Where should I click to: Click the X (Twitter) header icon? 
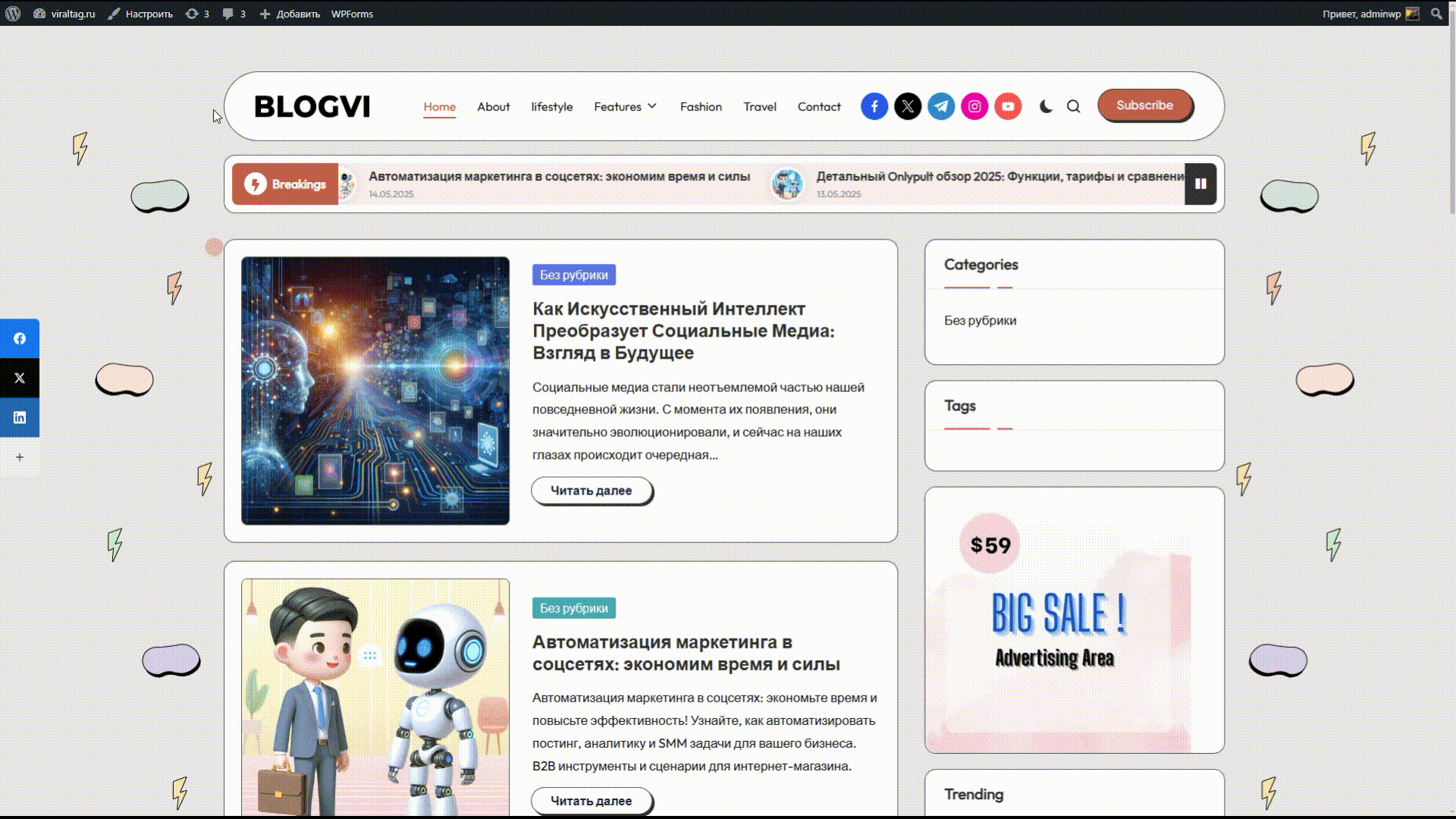(x=908, y=106)
